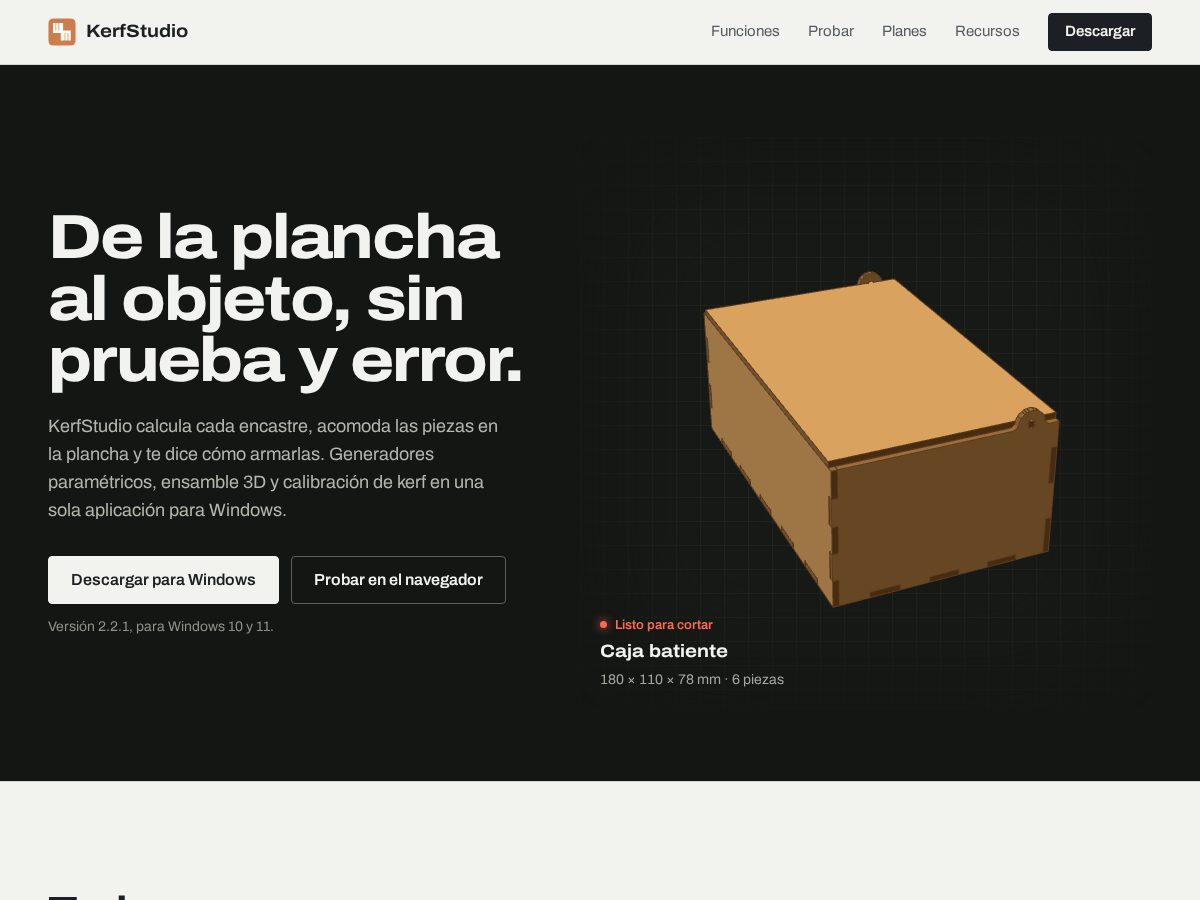Click the KerfStudio logo icon

62,32
